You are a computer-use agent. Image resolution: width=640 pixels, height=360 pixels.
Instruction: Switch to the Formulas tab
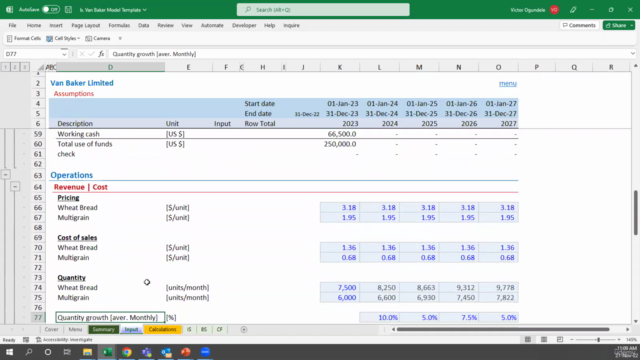click(x=119, y=25)
